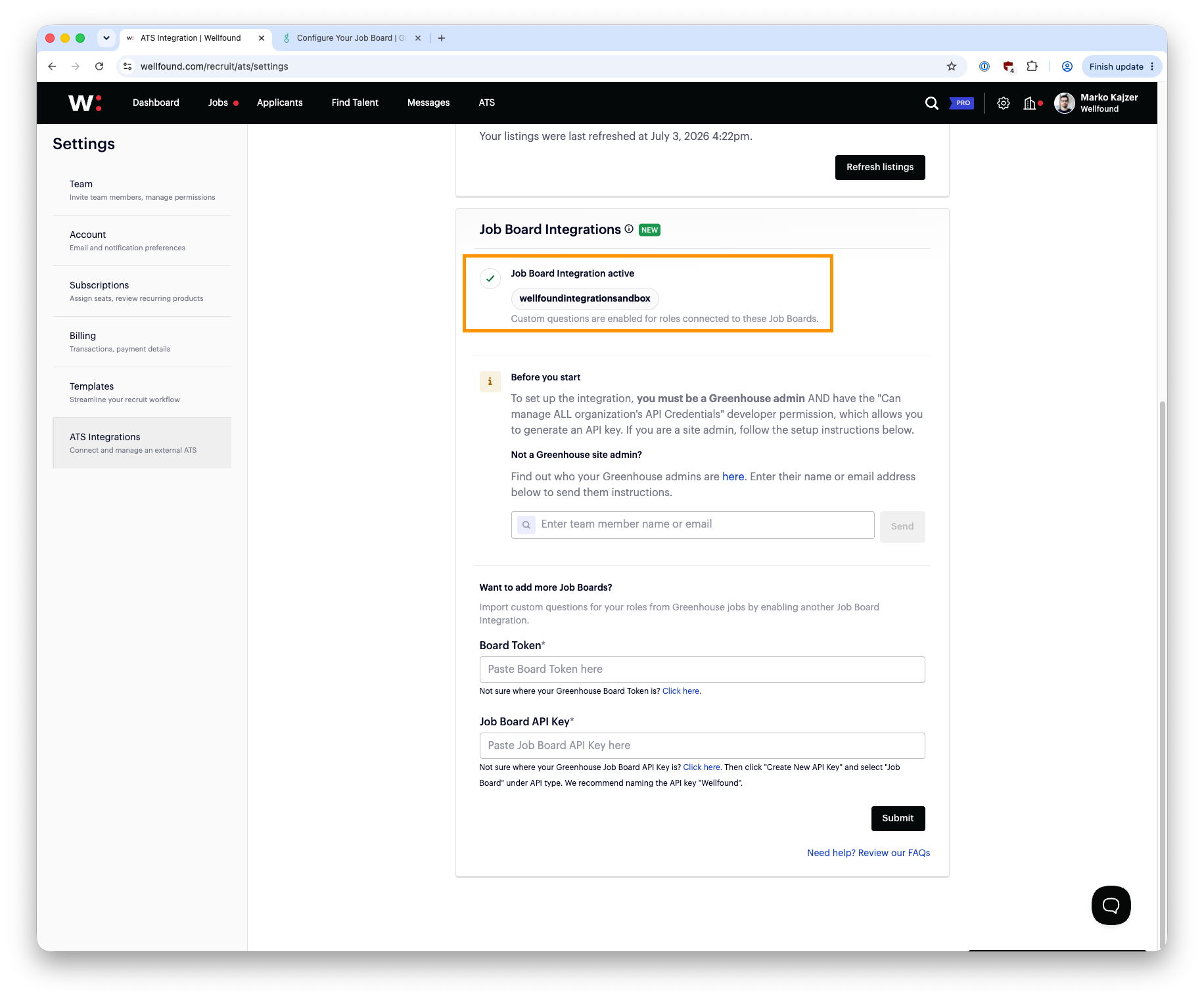This screenshot has height=1000, width=1204.
Task: Select Account in settings sidebar
Action: 142,240
